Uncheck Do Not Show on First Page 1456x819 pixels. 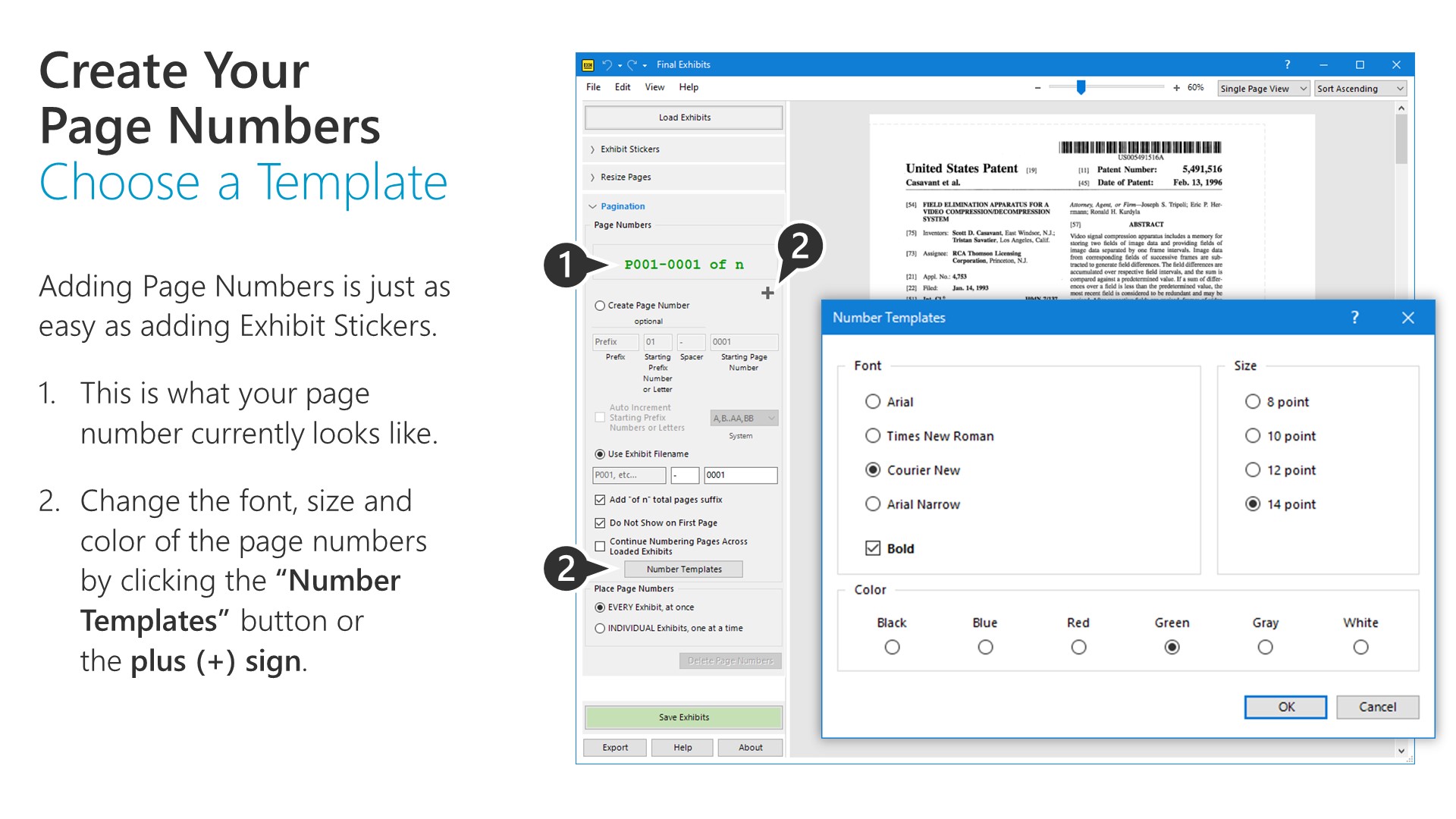[x=600, y=523]
